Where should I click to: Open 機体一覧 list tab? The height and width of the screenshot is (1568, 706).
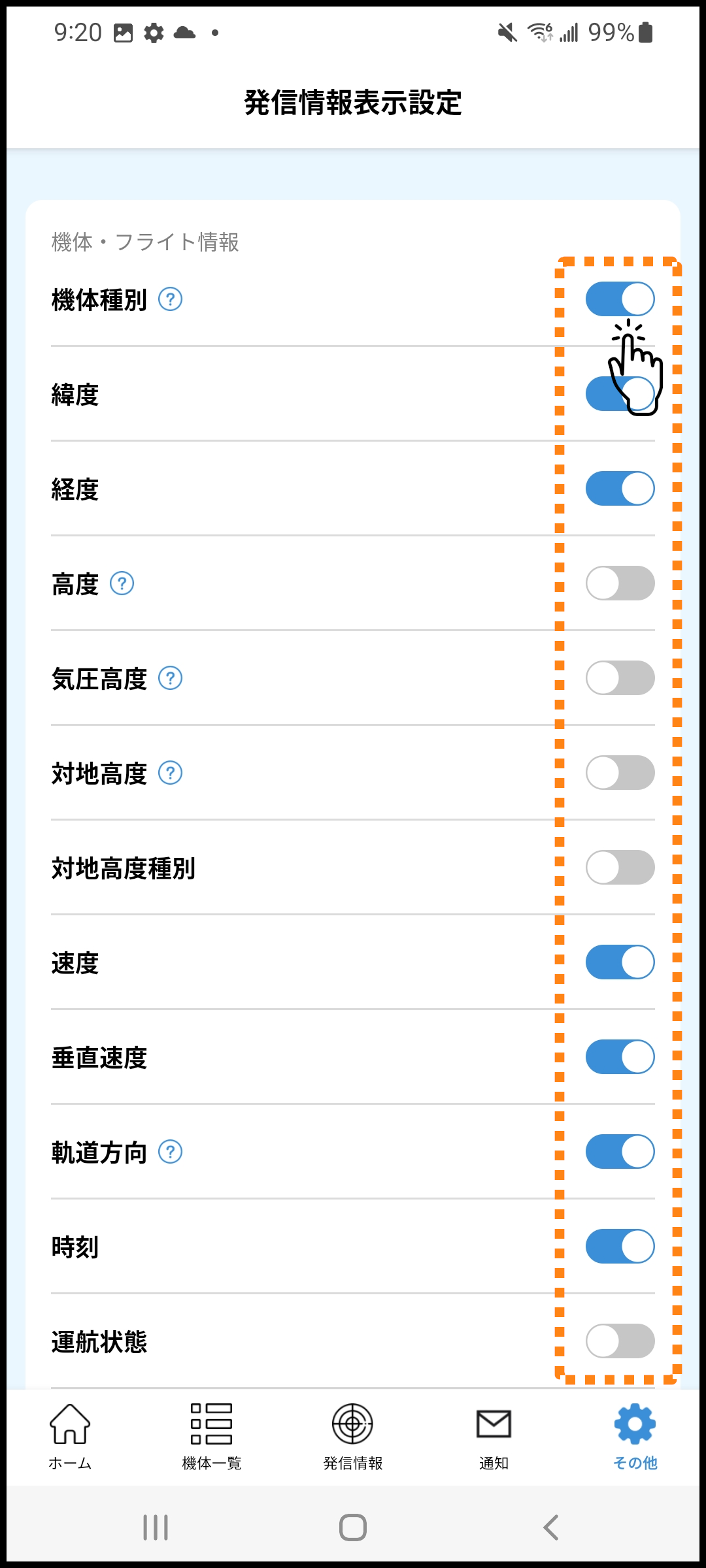pyautogui.click(x=211, y=1435)
